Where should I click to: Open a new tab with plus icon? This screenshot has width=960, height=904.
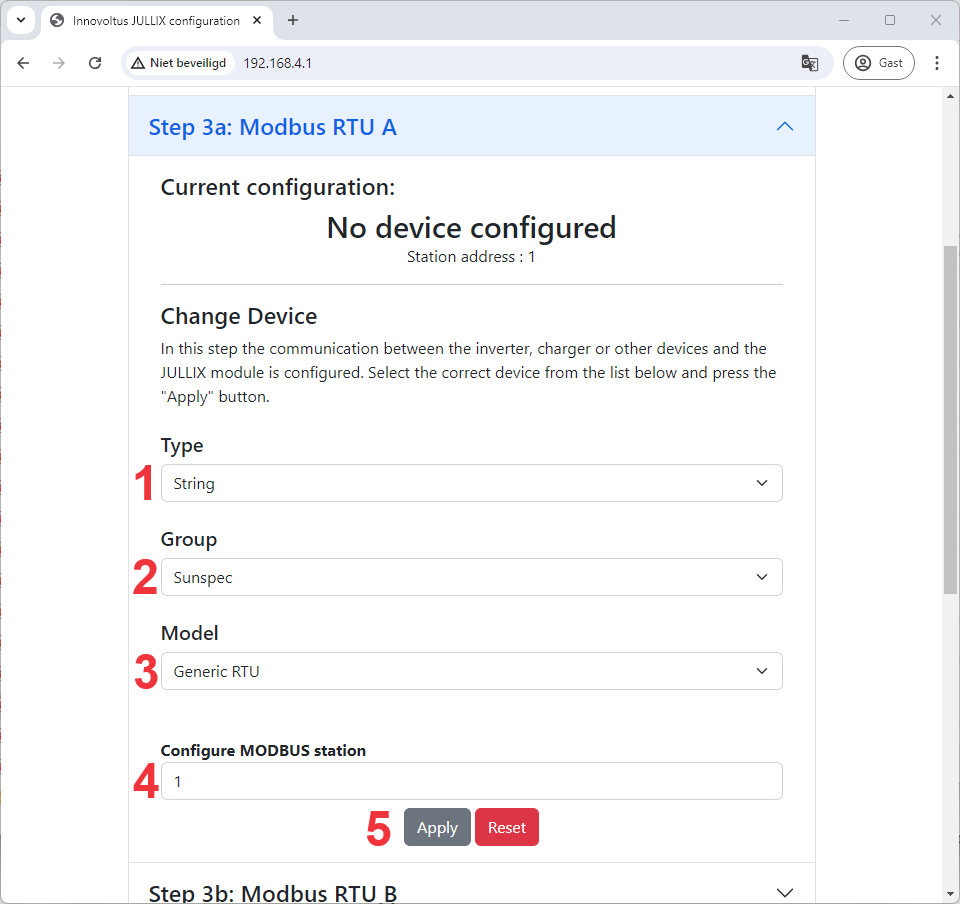click(x=293, y=20)
